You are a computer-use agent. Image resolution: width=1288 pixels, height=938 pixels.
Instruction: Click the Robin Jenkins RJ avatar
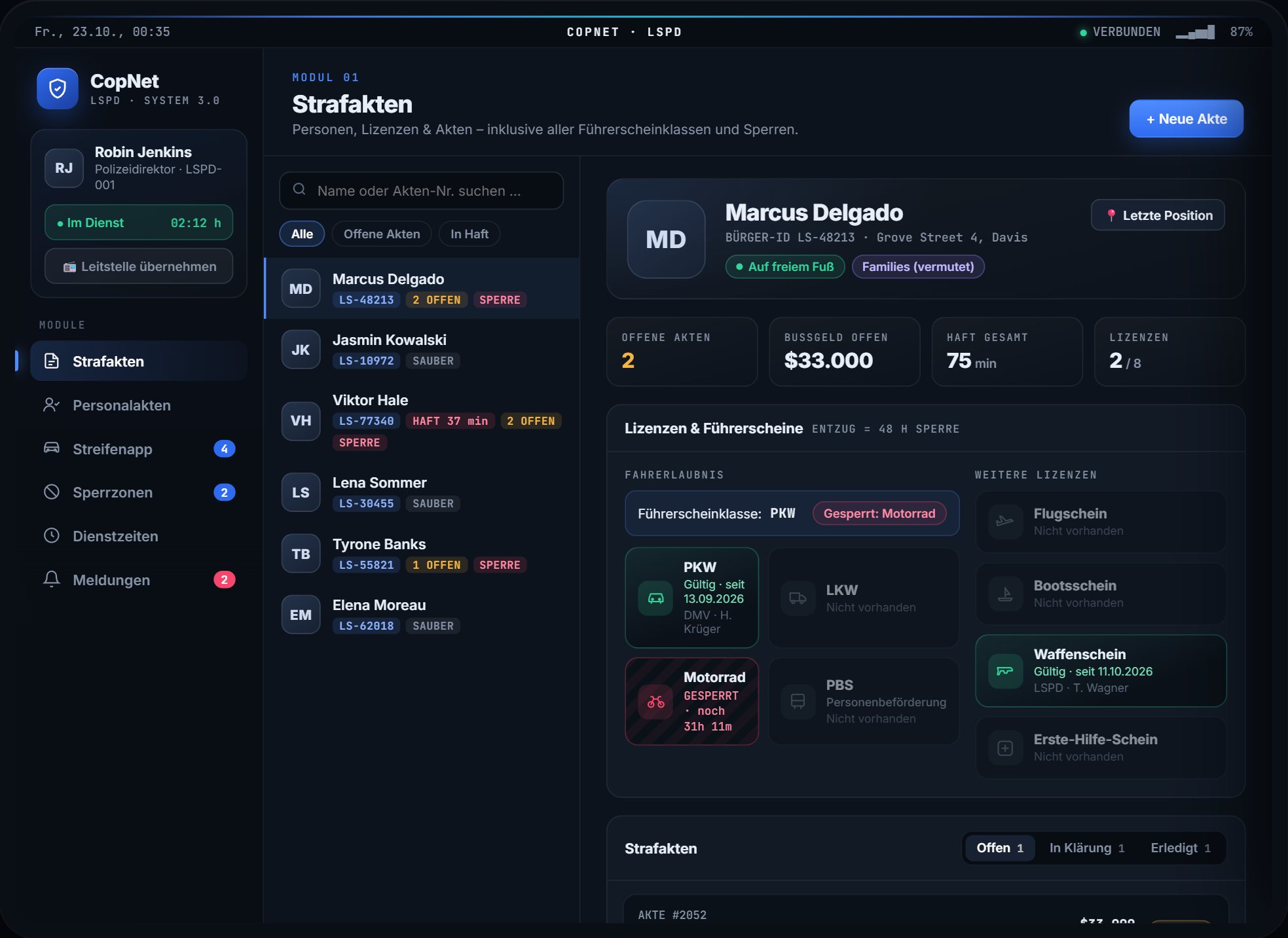tap(64, 168)
